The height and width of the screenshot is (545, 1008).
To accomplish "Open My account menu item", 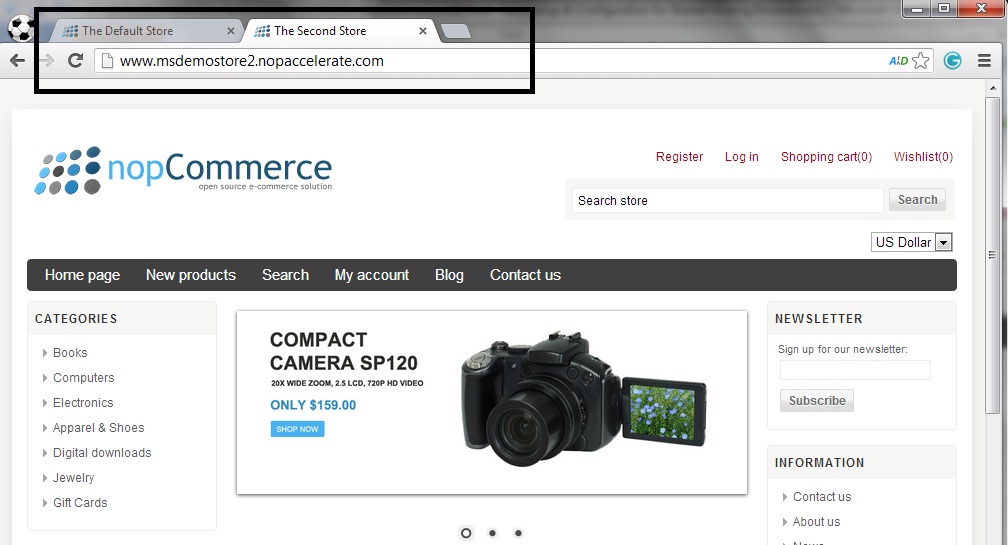I will point(372,275).
